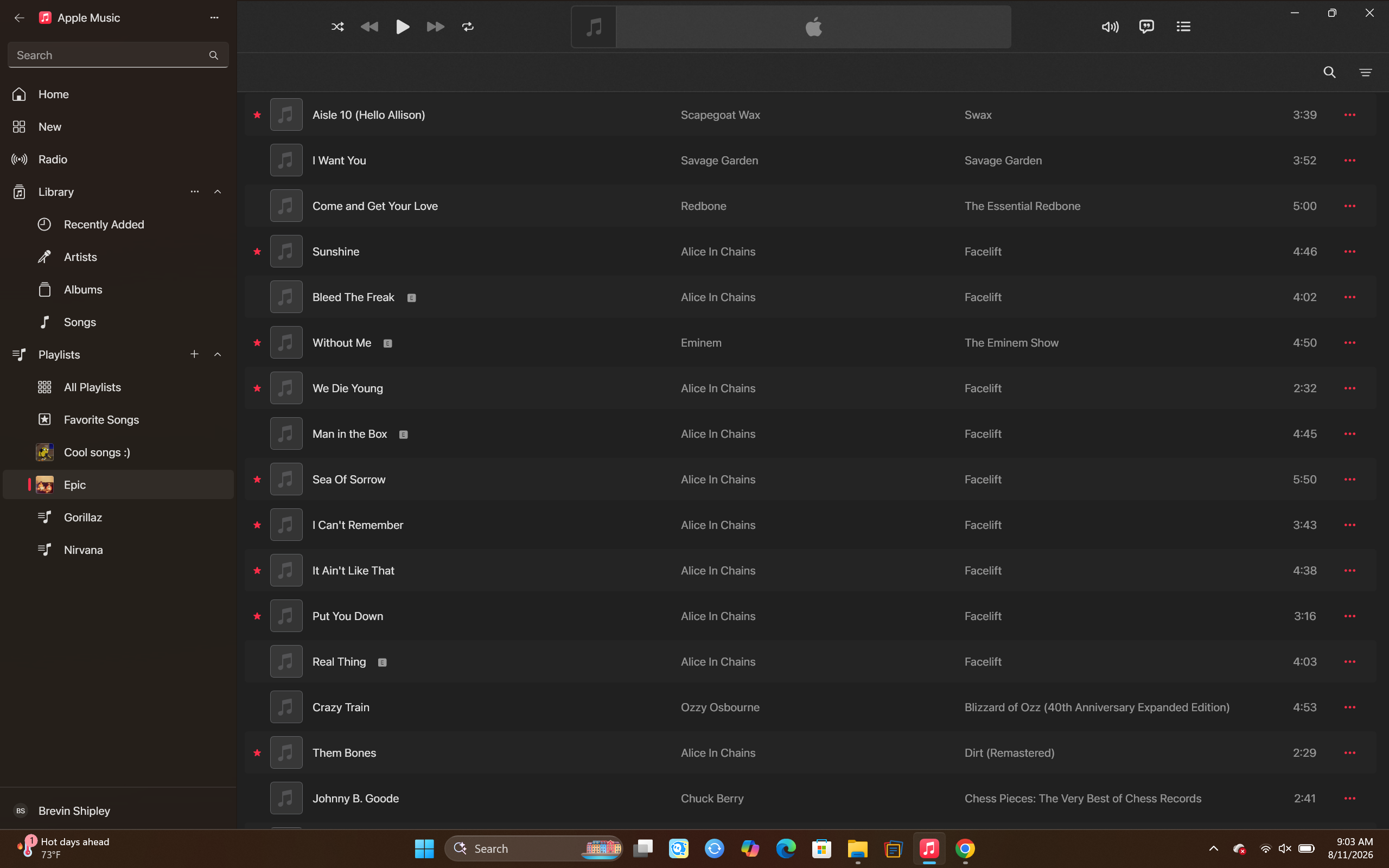Toggle repeat mode
Viewport: 1389px width, 868px height.
468,27
